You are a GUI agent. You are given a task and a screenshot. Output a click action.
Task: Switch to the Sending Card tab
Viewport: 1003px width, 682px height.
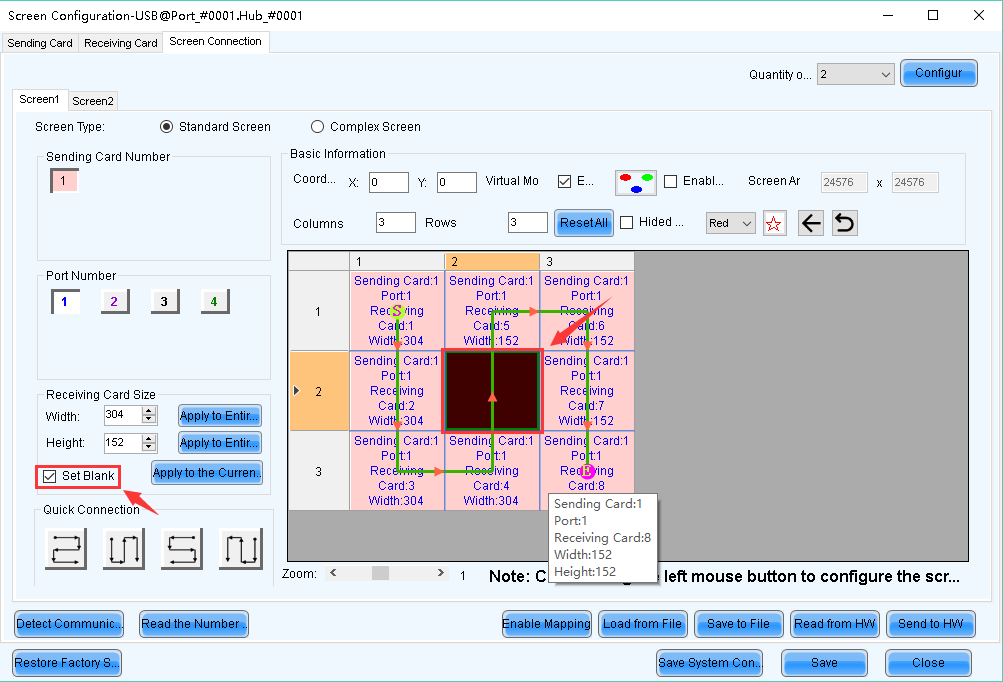[x=40, y=43]
